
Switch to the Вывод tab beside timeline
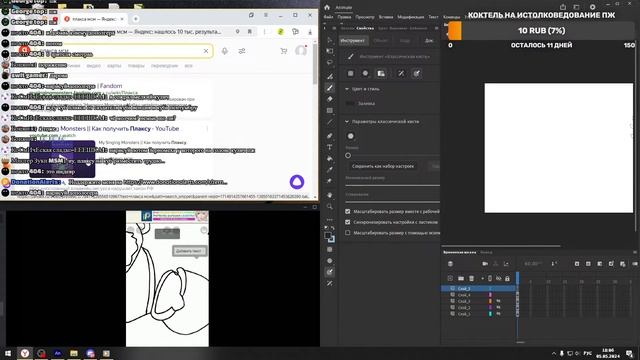486,252
